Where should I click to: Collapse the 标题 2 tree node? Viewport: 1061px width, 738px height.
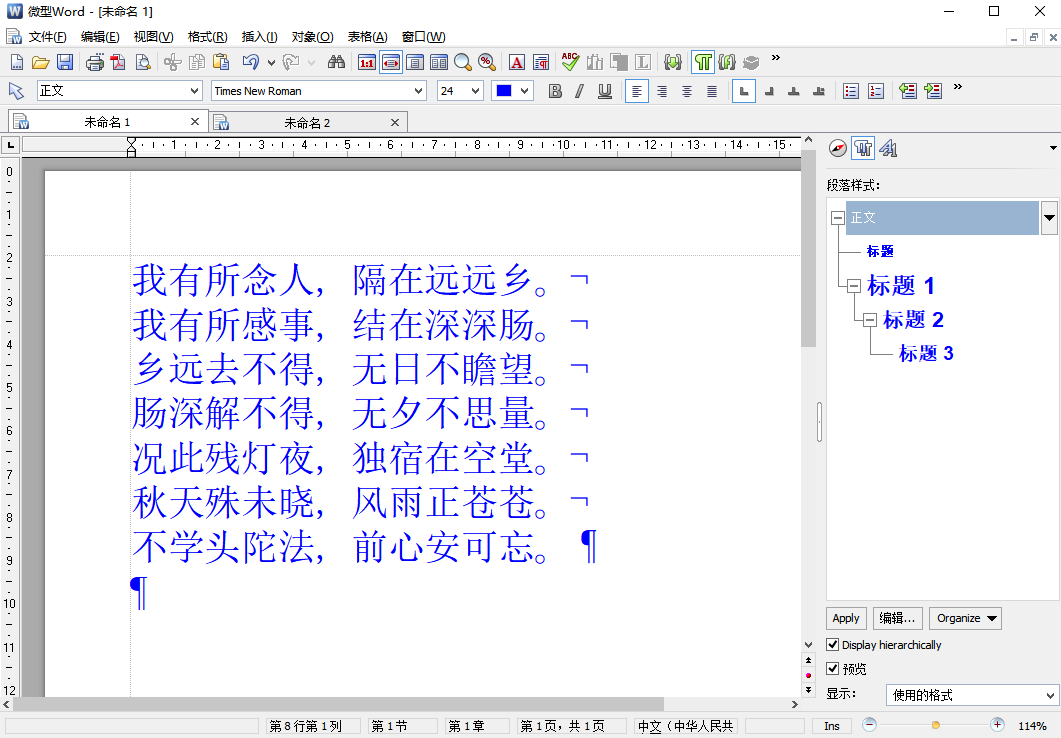tap(870, 319)
